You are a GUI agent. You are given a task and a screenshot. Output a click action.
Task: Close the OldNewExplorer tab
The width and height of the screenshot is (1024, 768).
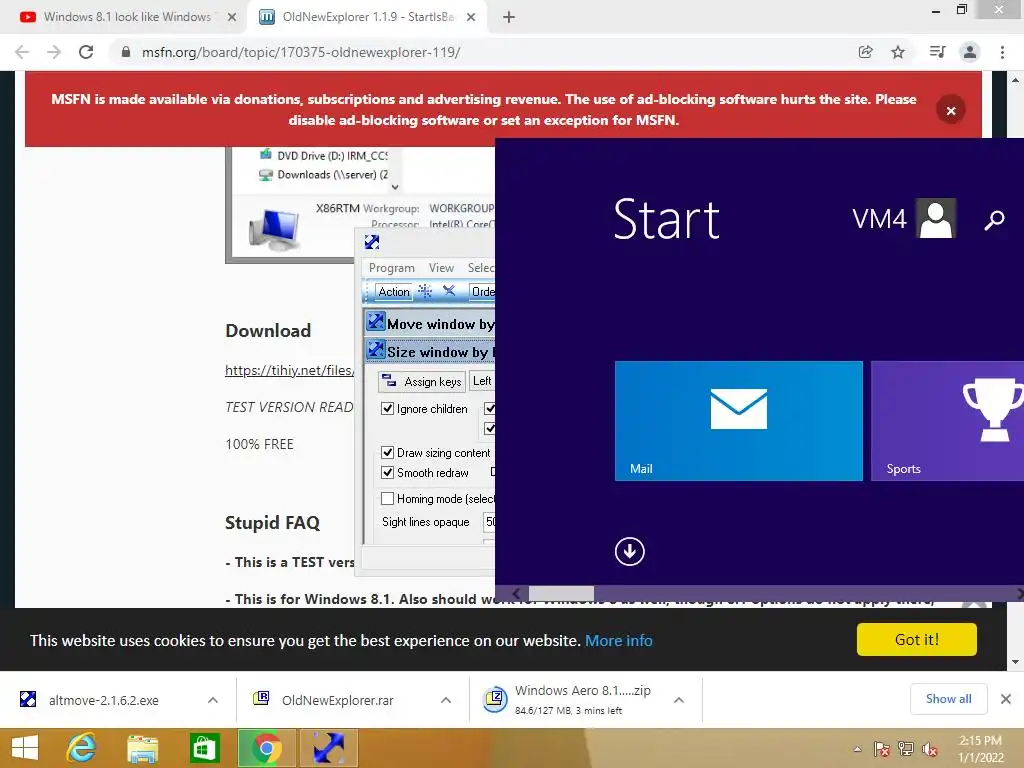(x=471, y=17)
